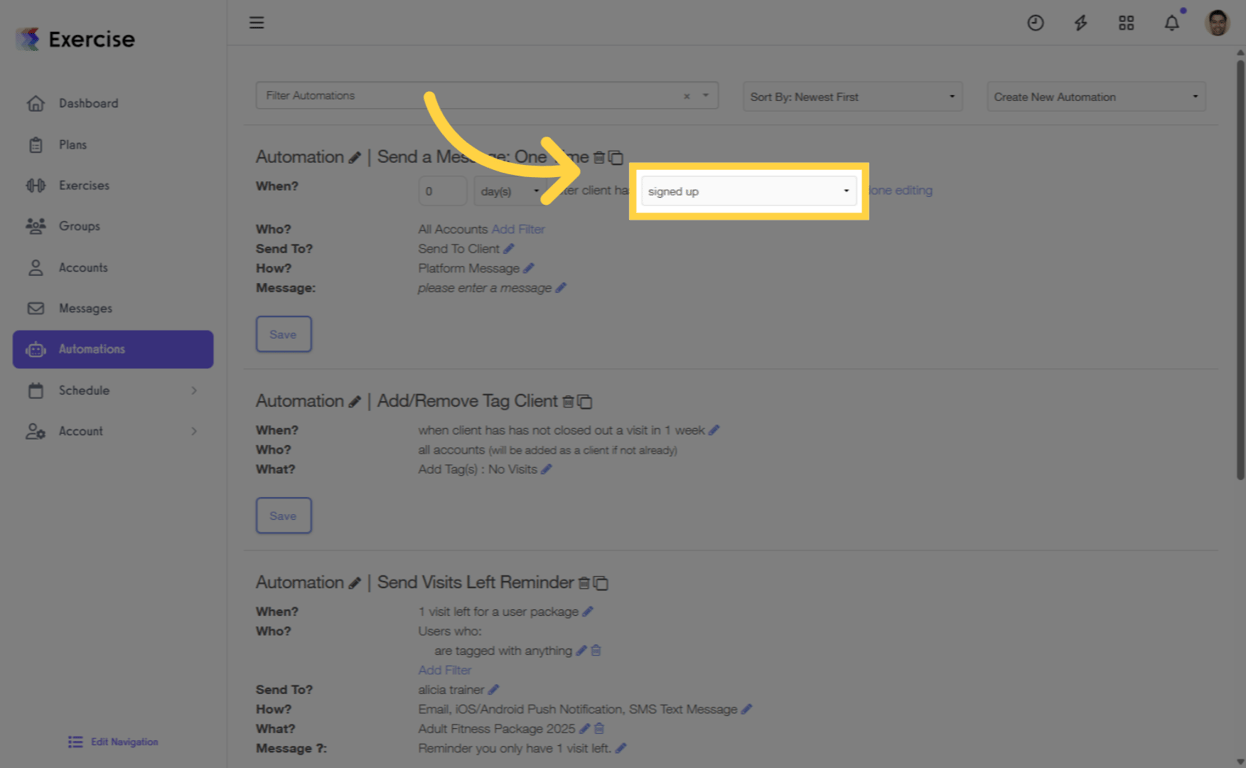Screen dimensions: 1246x768
Task: Edit the Send Visits Left Reminder automation name
Action: pyautogui.click(x=354, y=583)
